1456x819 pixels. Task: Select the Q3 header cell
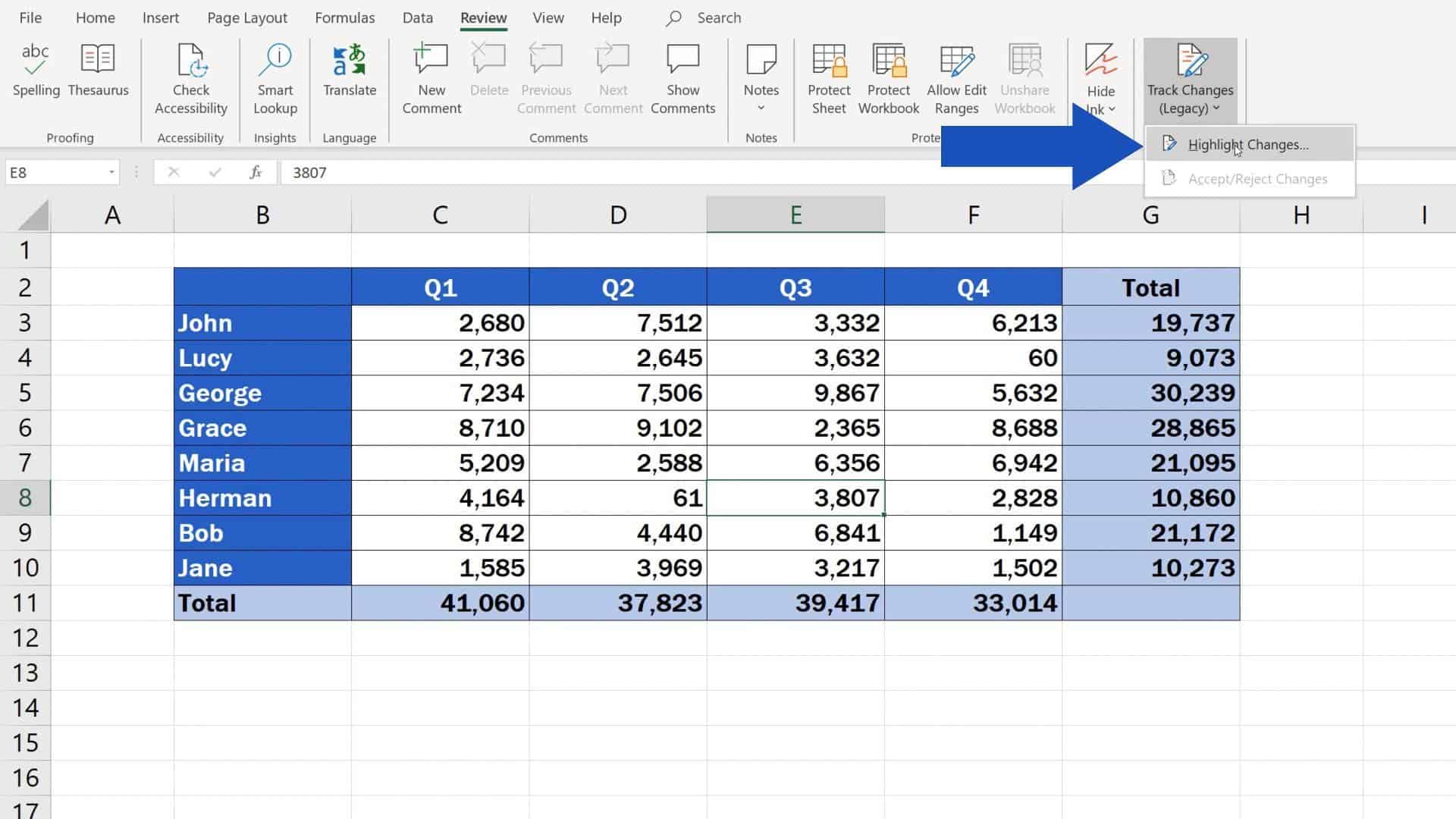click(x=795, y=287)
